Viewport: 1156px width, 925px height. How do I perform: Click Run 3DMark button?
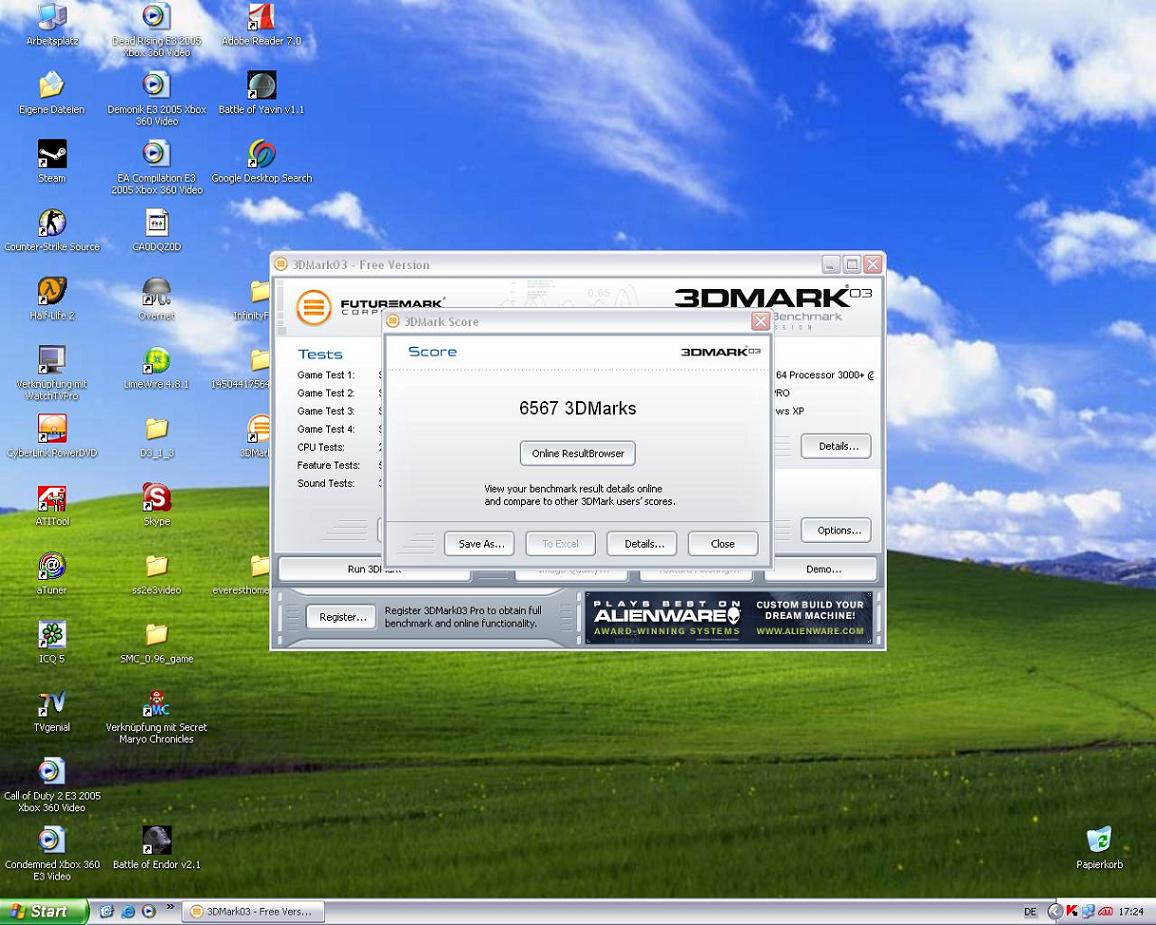coord(375,569)
